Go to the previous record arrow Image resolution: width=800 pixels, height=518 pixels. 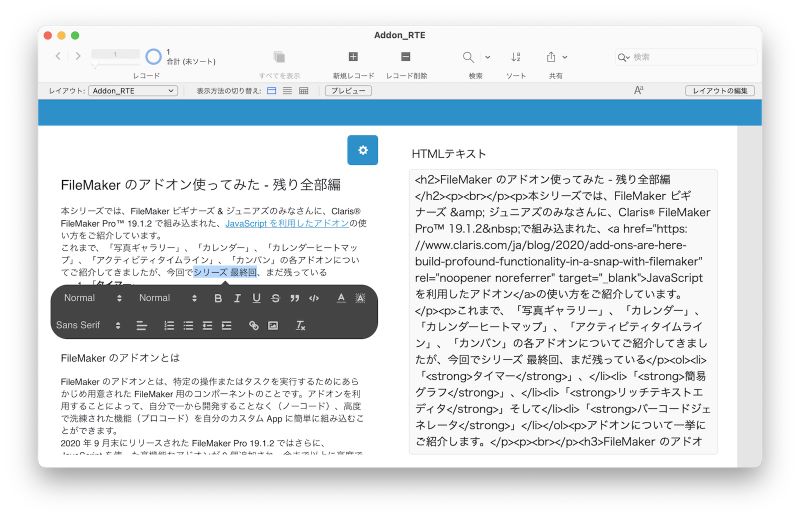coord(59,56)
